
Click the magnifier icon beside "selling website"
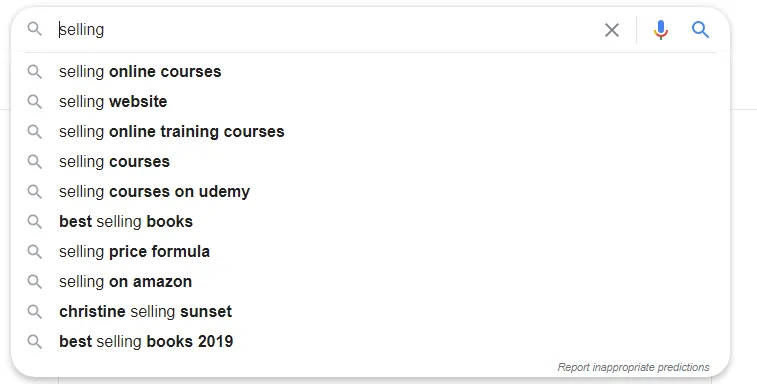(34, 101)
